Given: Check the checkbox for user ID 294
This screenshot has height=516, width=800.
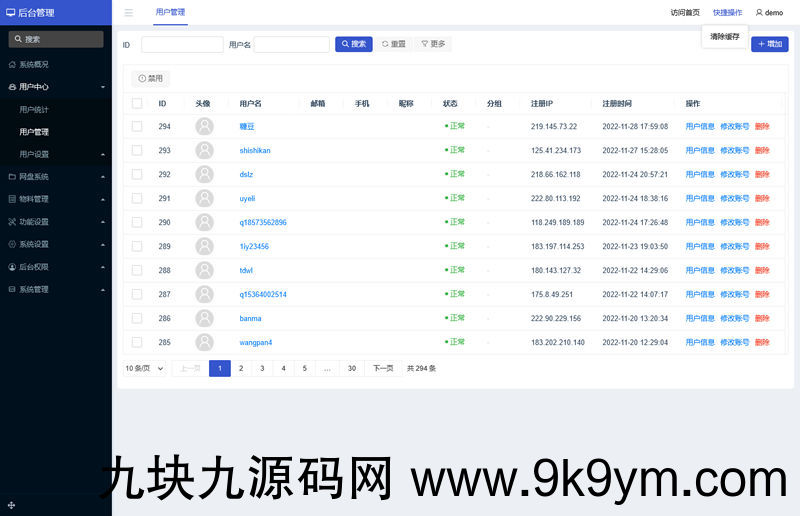Looking at the screenshot, I should (137, 126).
